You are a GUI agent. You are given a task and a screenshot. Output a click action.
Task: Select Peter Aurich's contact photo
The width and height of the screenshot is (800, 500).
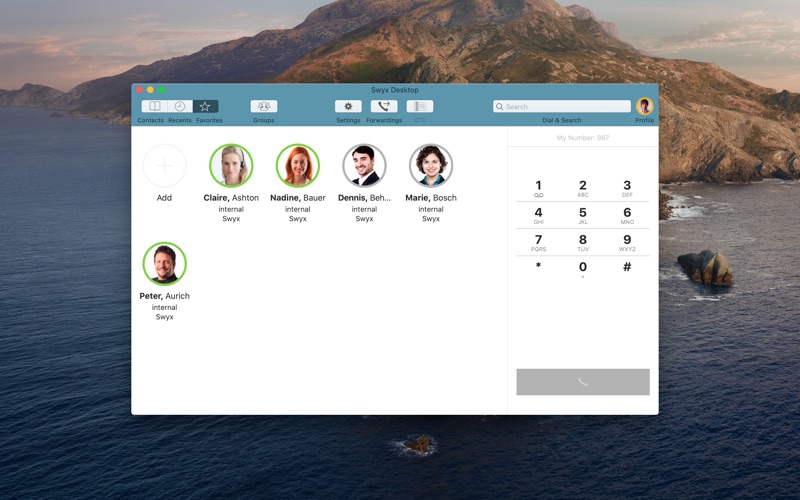(164, 264)
